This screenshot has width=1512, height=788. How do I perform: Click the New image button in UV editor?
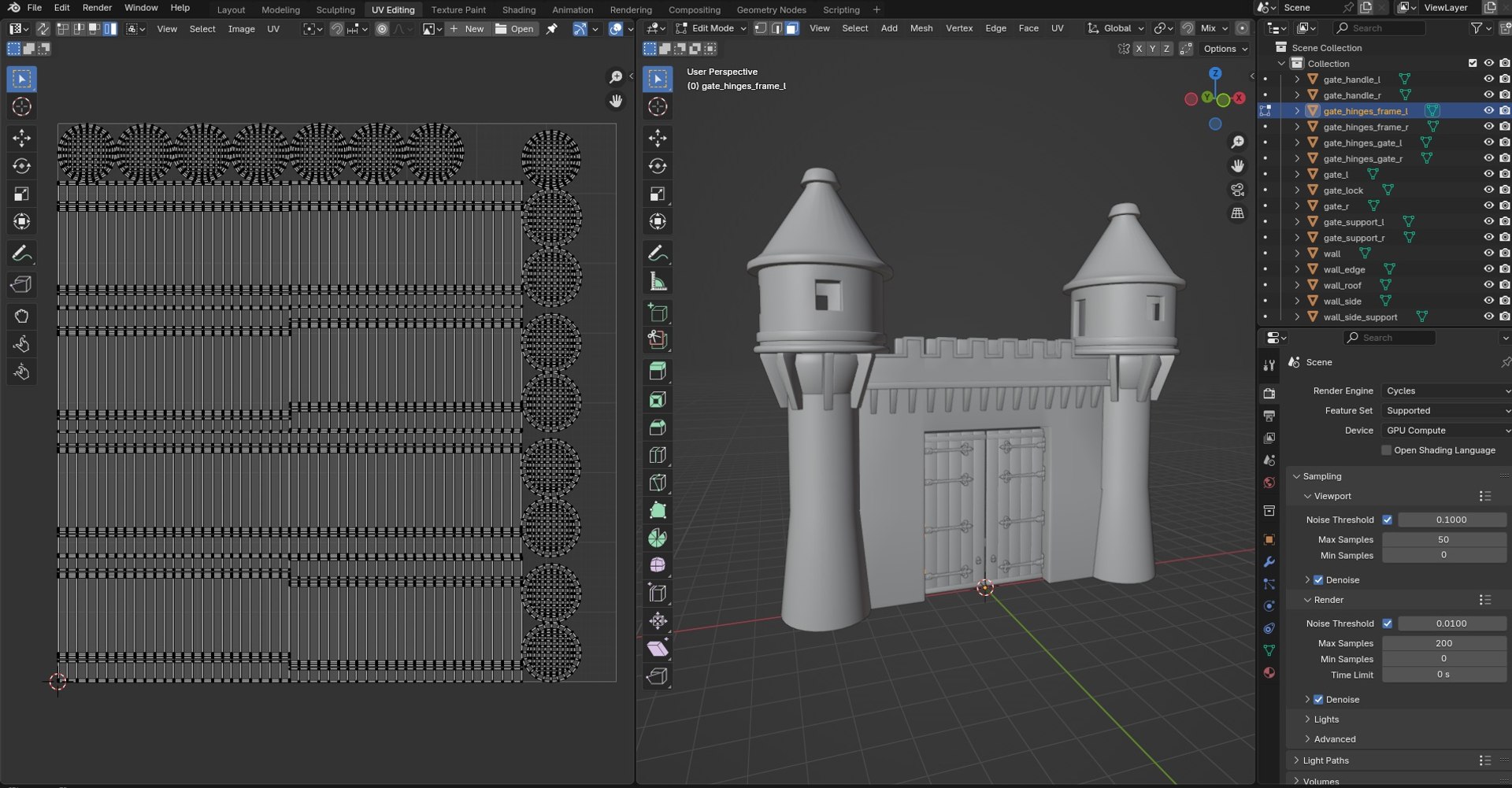[x=467, y=29]
